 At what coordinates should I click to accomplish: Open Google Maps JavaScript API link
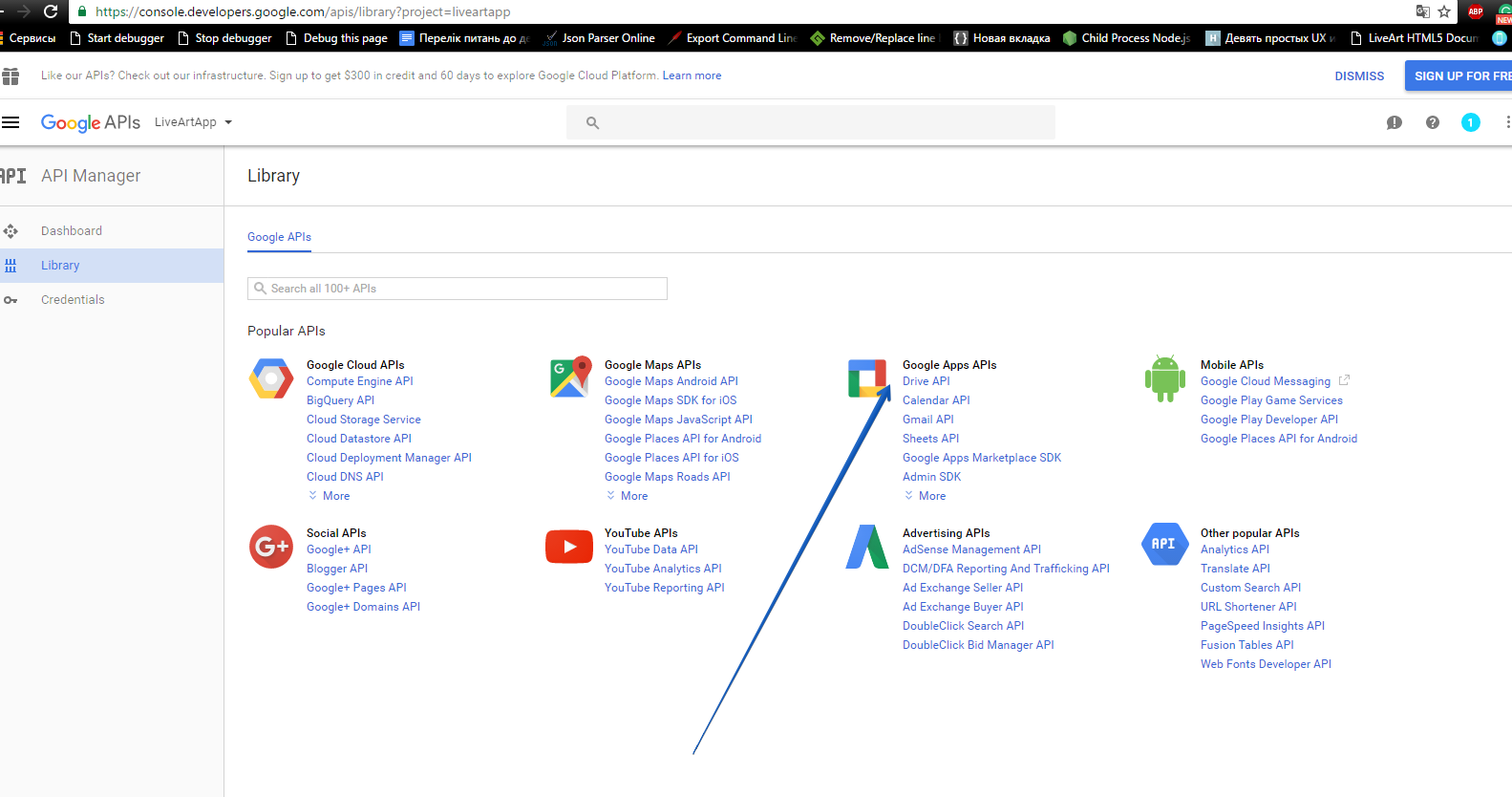coord(678,420)
